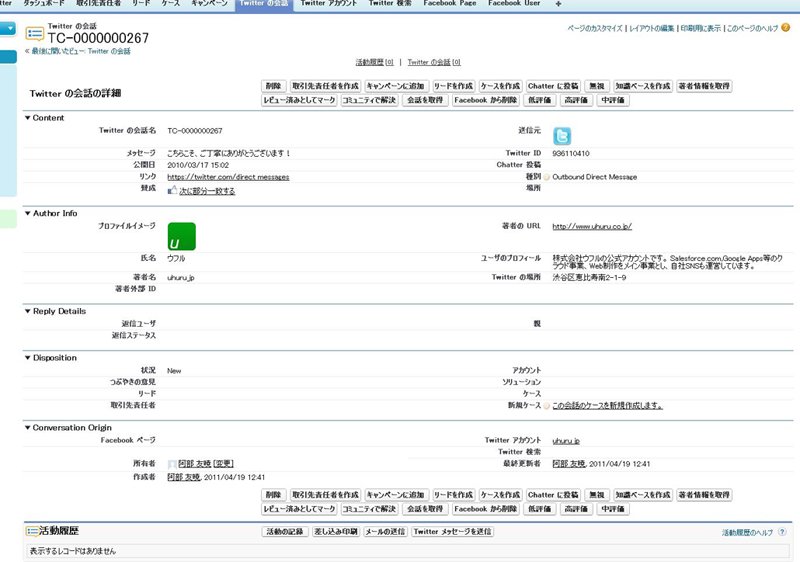This screenshot has height=562, width=800.
Task: Click キャンペーンに追加 in the upper button row
Action: point(395,86)
